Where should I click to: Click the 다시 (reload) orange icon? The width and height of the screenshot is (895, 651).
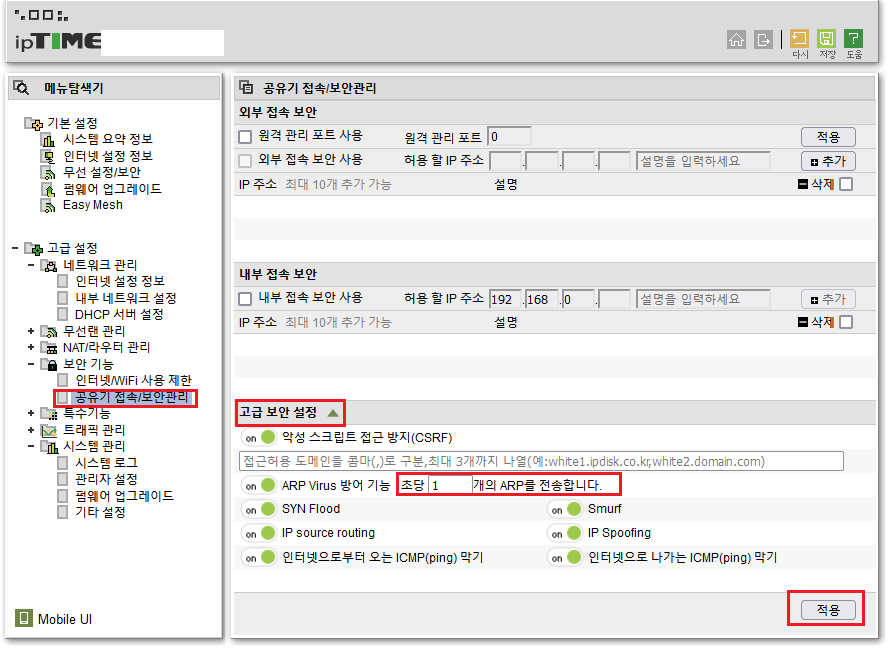tap(799, 39)
